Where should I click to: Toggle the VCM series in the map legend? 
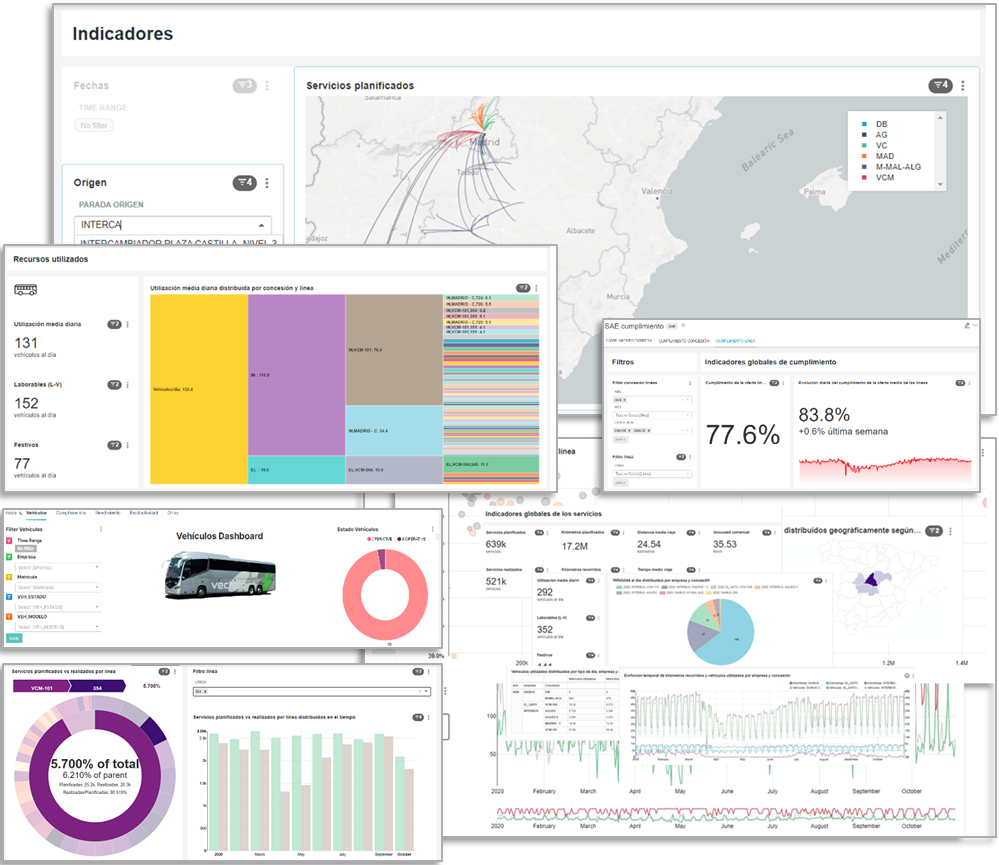[878, 177]
